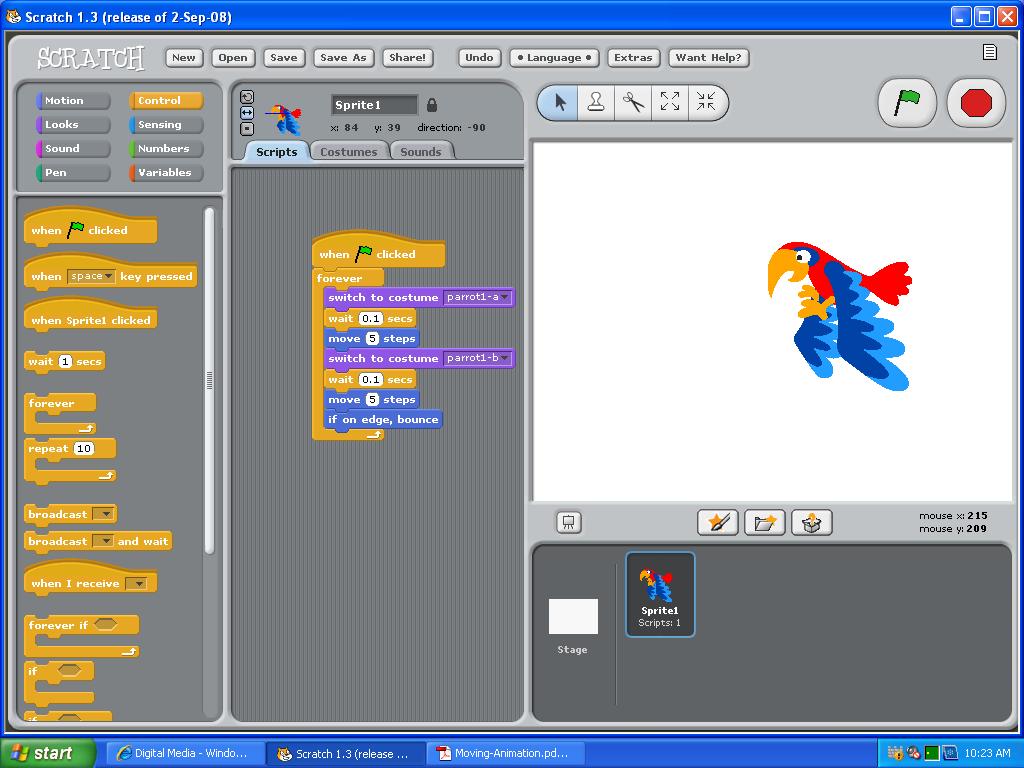Select the duplicate stamp tool
Screen dimensions: 1024x768
[x=597, y=102]
